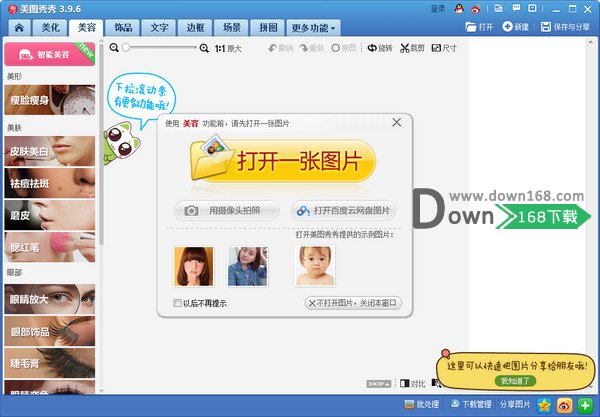Screen dimensions: 600x417
Task: Select the 祛痘祛斑 blemish removal tool
Action: click(50, 183)
